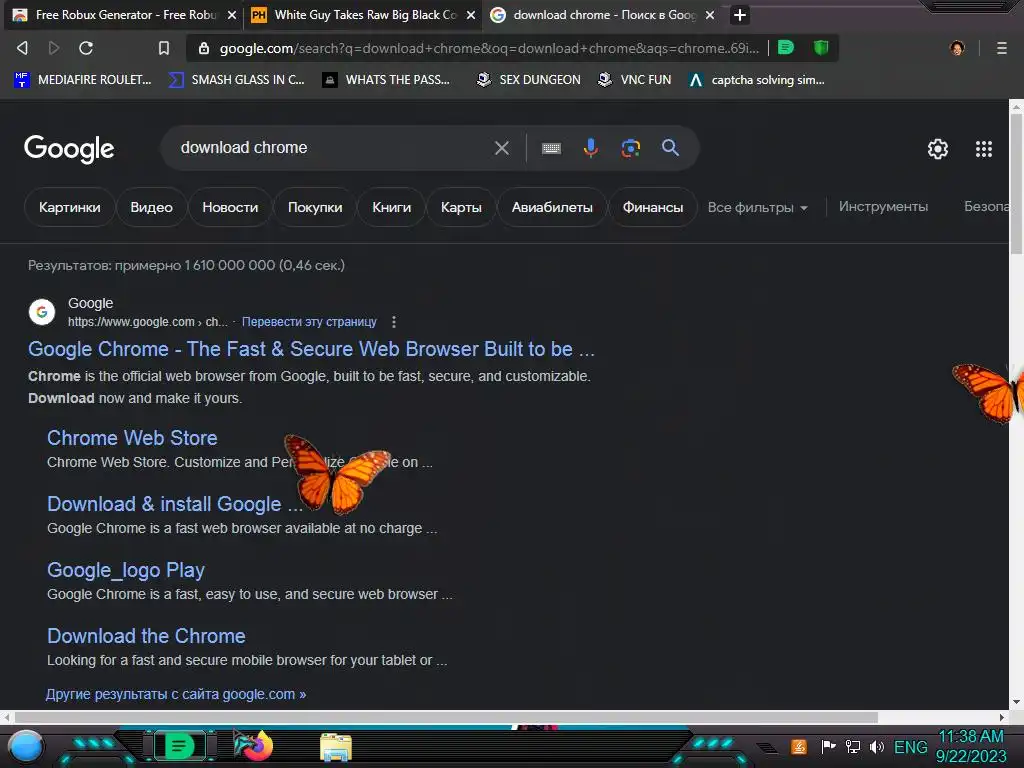1024x768 pixels.
Task: Open Download & install Google sitelink
Action: pyautogui.click(x=174, y=504)
